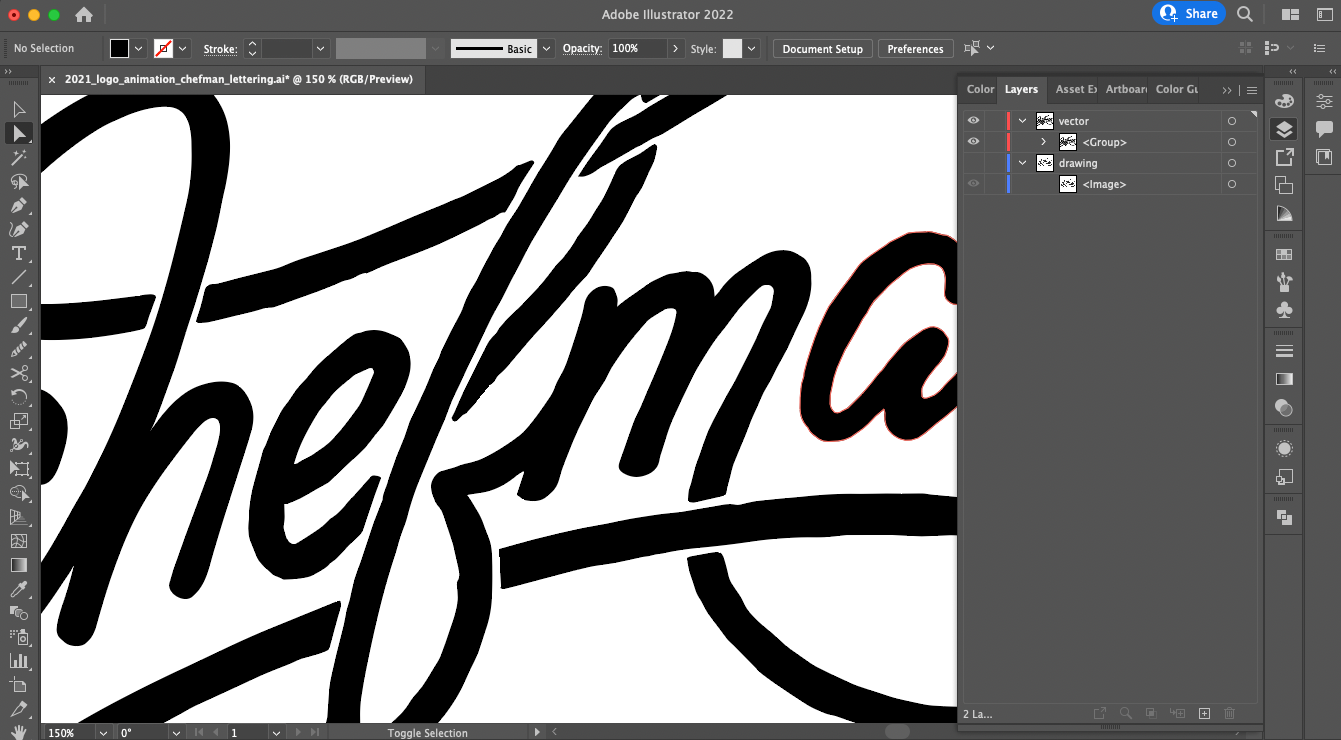Select the Shape Builder tool

tap(19, 493)
